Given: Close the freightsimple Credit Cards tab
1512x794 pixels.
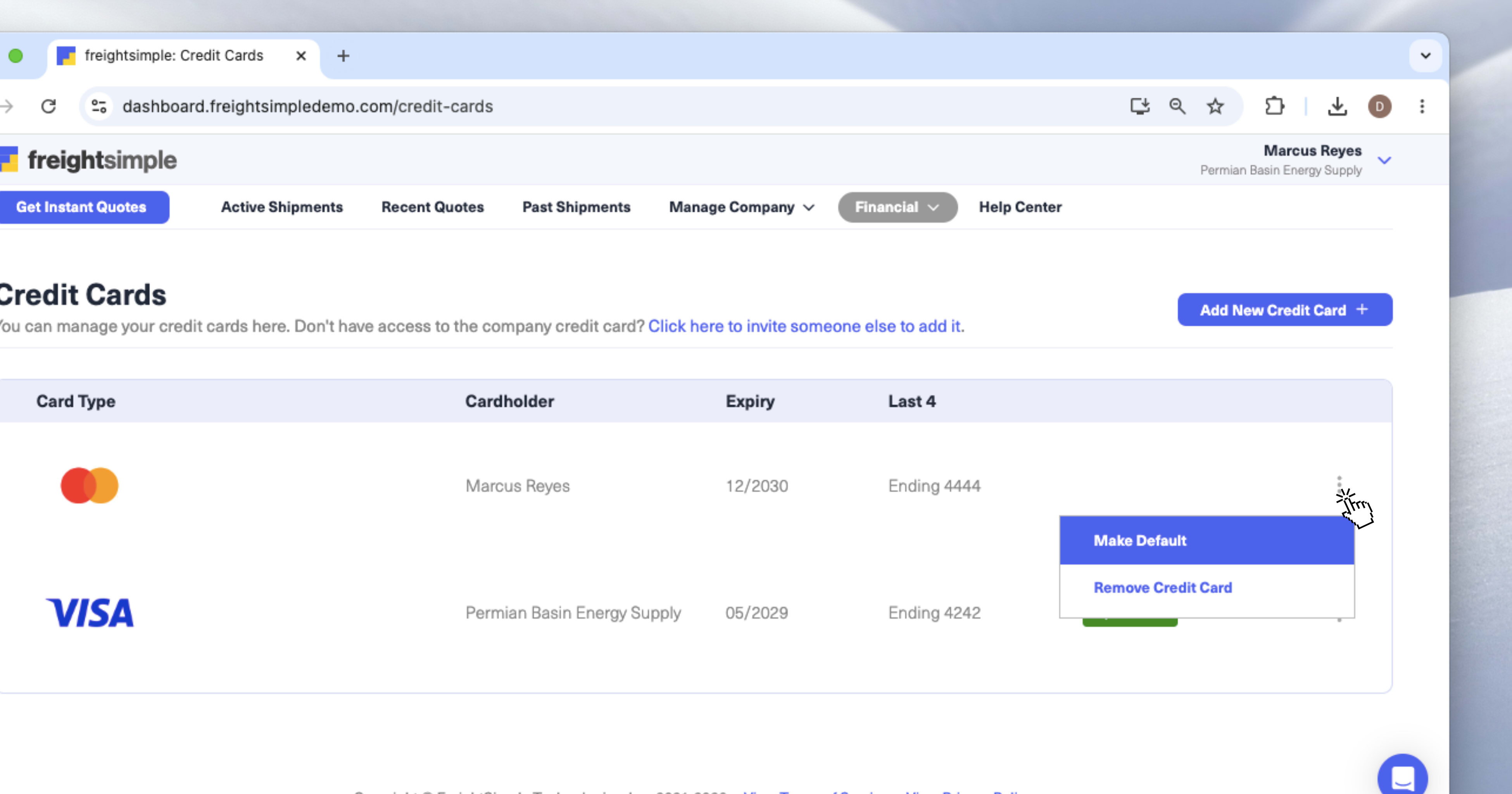Looking at the screenshot, I should tap(301, 56).
